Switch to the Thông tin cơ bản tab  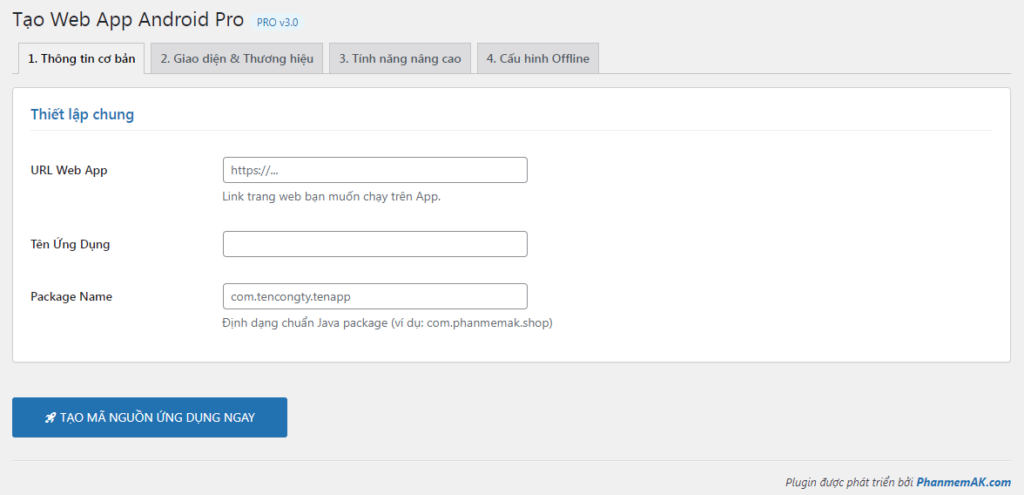(81, 59)
